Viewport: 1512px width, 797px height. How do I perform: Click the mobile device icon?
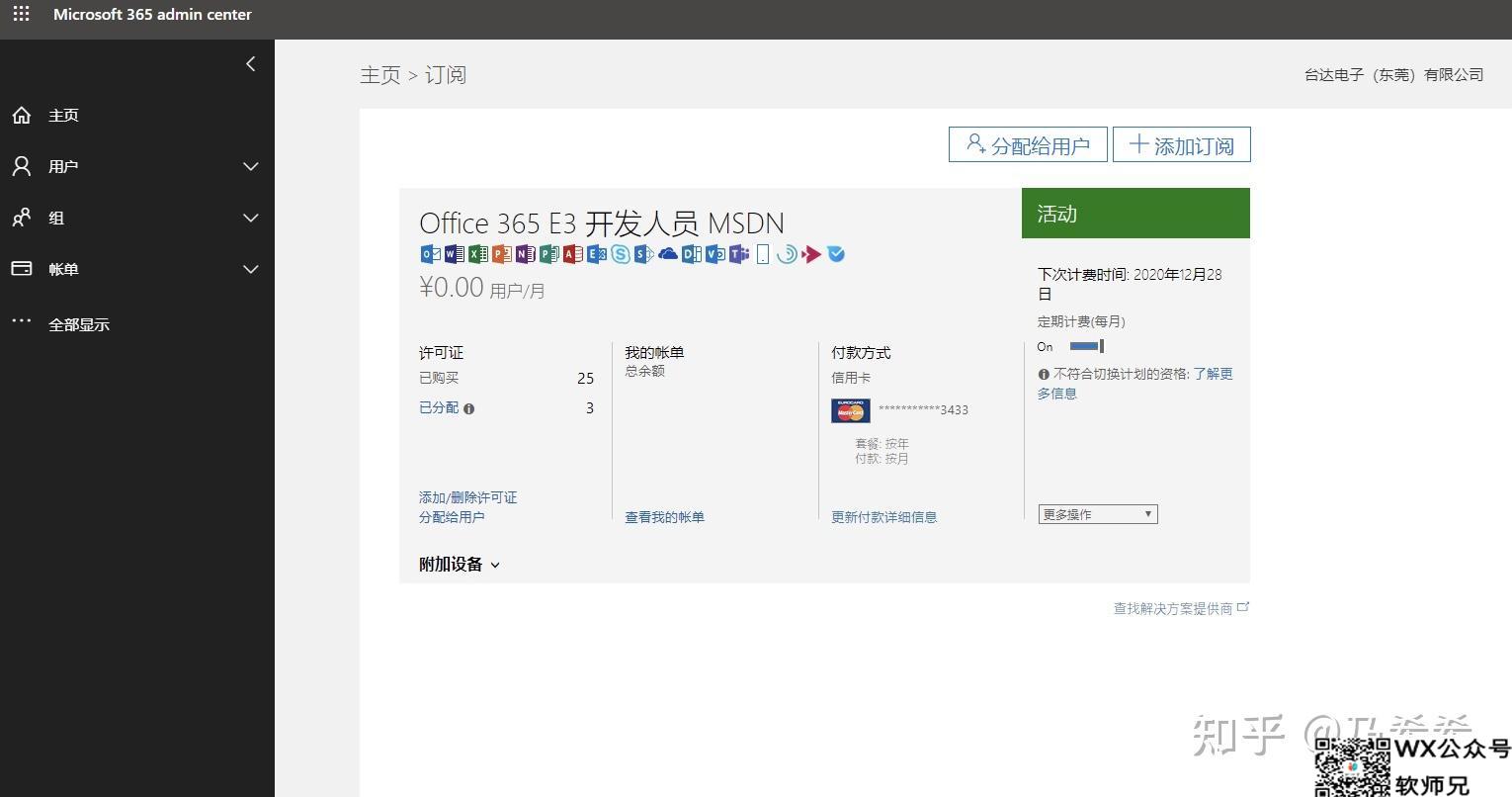pos(763,254)
